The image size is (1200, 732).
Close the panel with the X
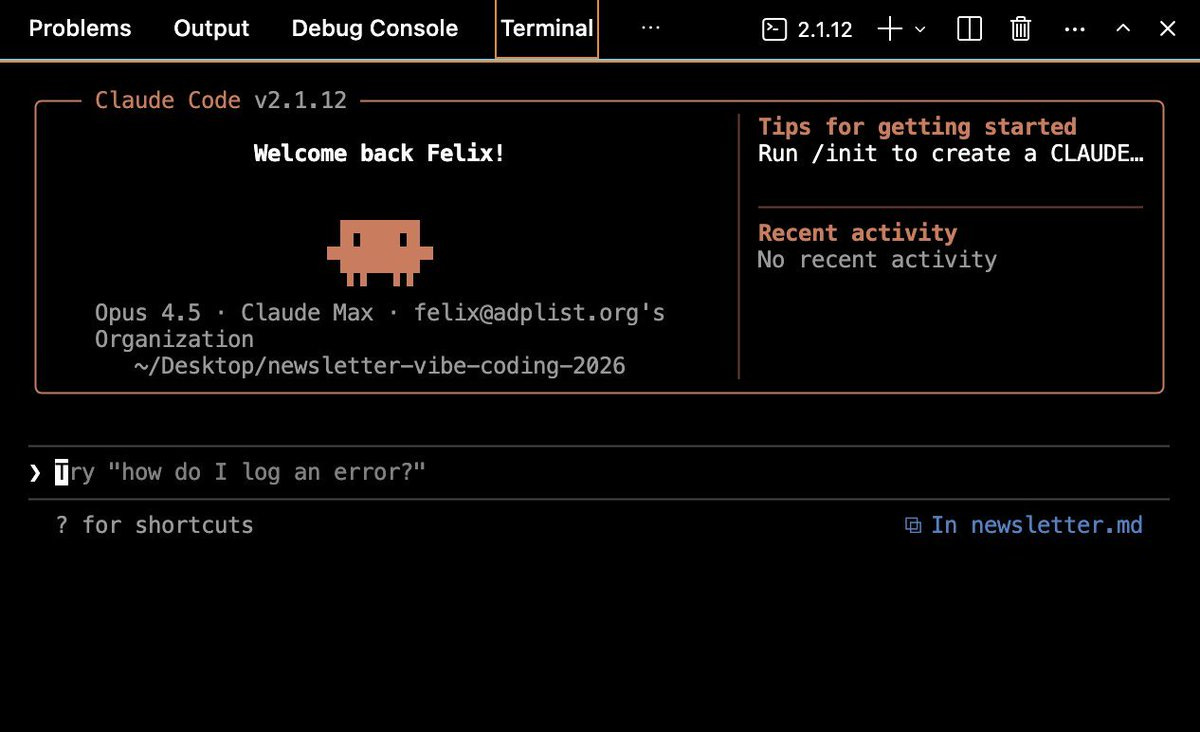coord(1167,29)
